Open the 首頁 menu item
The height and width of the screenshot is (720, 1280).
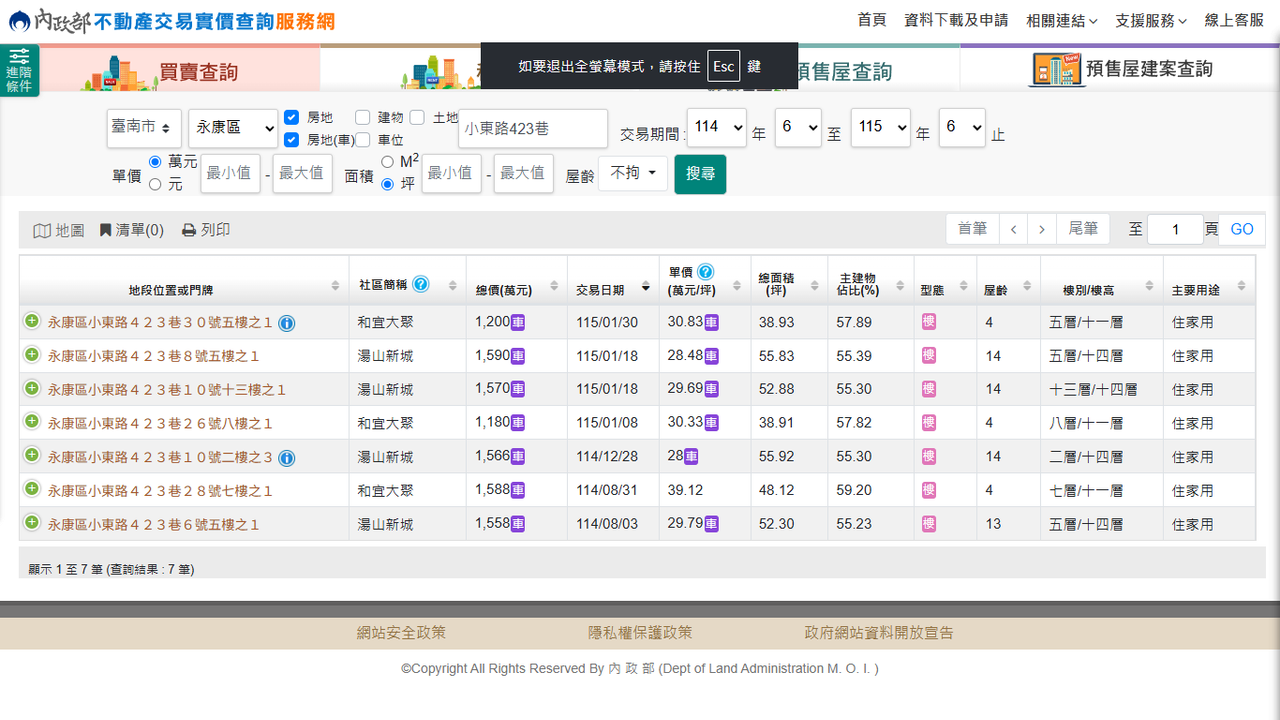click(x=872, y=20)
